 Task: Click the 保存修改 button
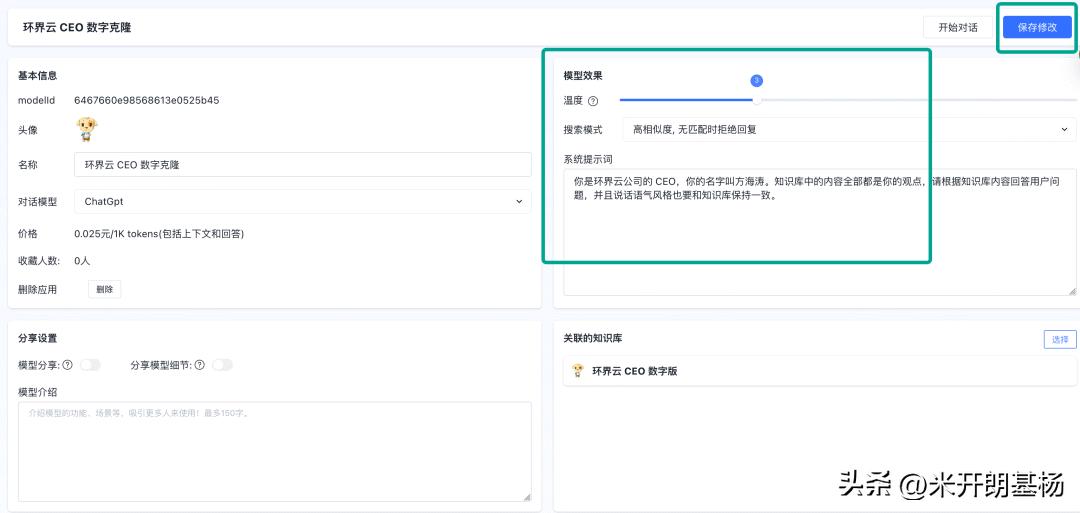[1037, 28]
